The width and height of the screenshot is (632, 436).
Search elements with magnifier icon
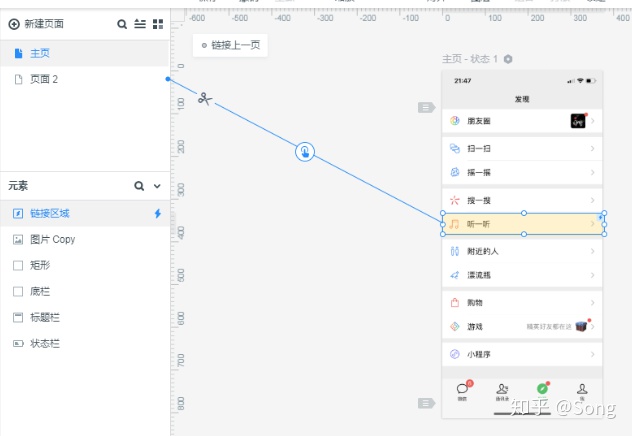pos(139,186)
